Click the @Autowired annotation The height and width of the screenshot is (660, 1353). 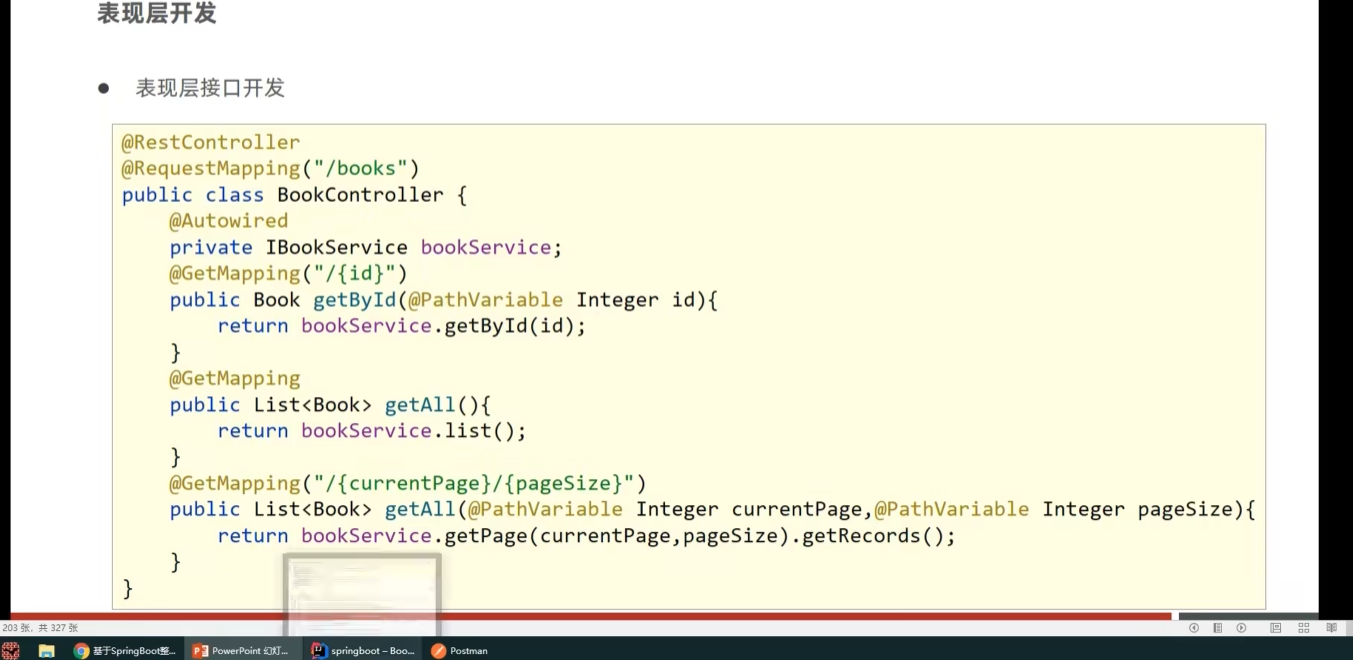(229, 221)
